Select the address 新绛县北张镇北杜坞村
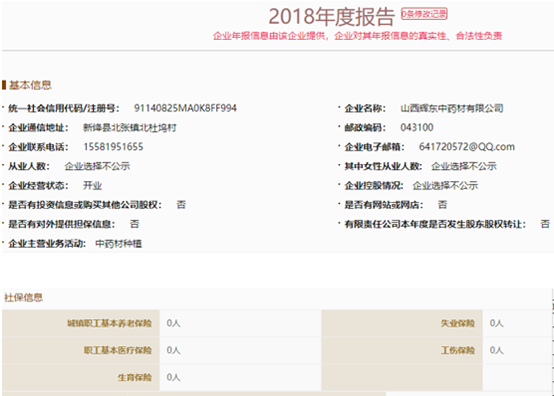554x396 pixels. pos(130,128)
